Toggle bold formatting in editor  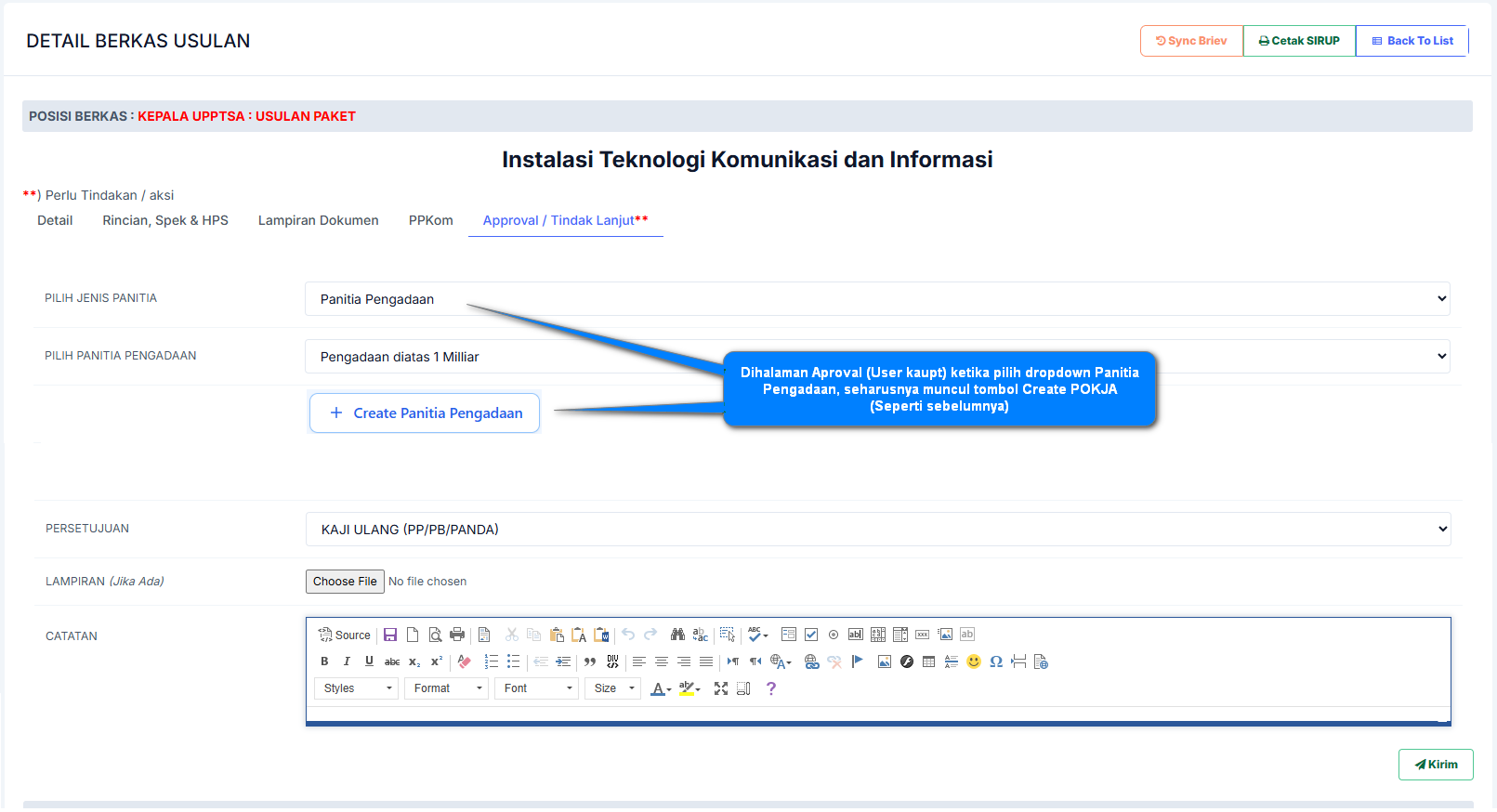[324, 661]
